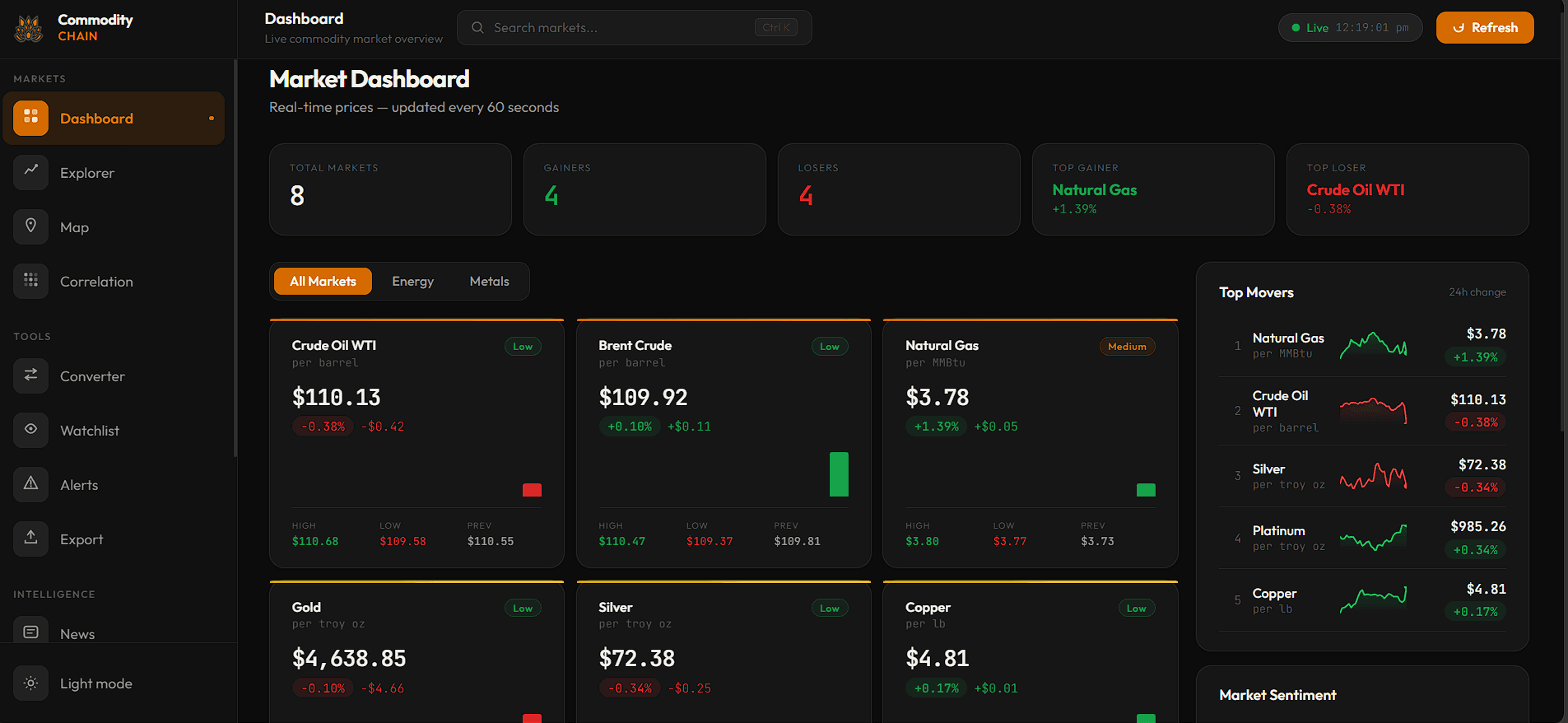Open the Gold market card
This screenshot has height=723, width=1568.
[x=416, y=651]
